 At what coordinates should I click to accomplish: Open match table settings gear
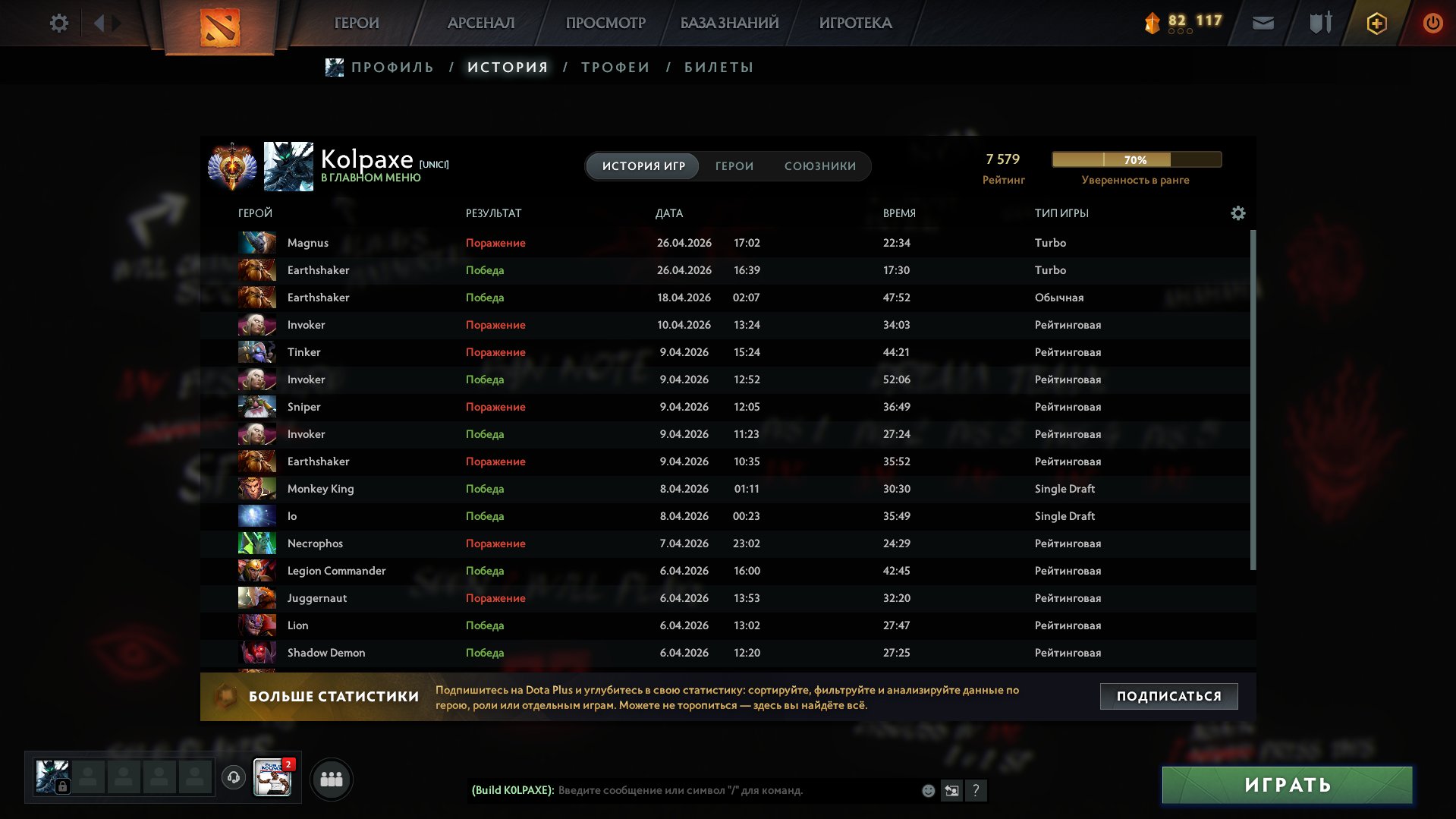[x=1237, y=213]
